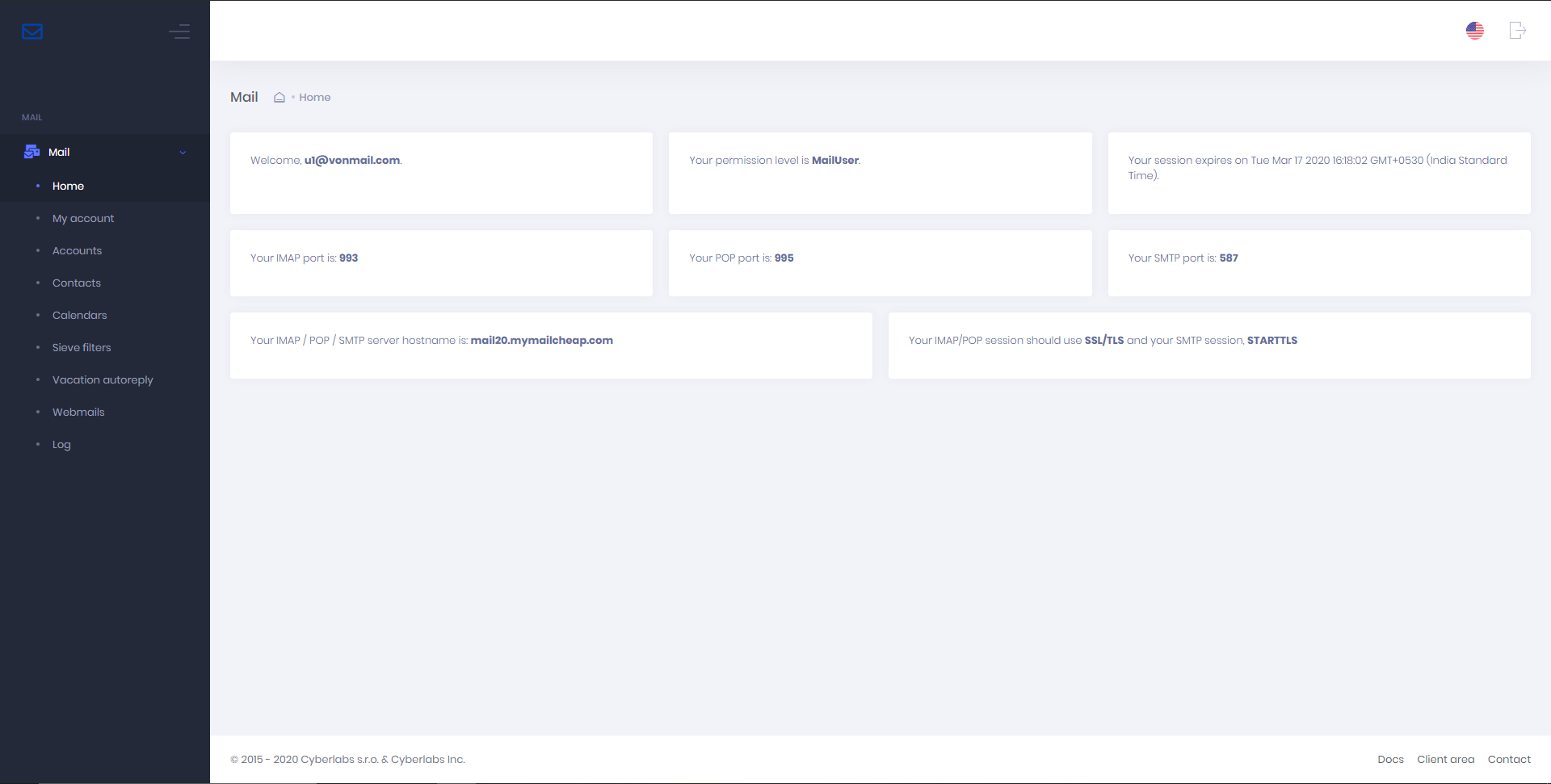
Task: Open Calendars from the sidebar
Action: [x=79, y=315]
